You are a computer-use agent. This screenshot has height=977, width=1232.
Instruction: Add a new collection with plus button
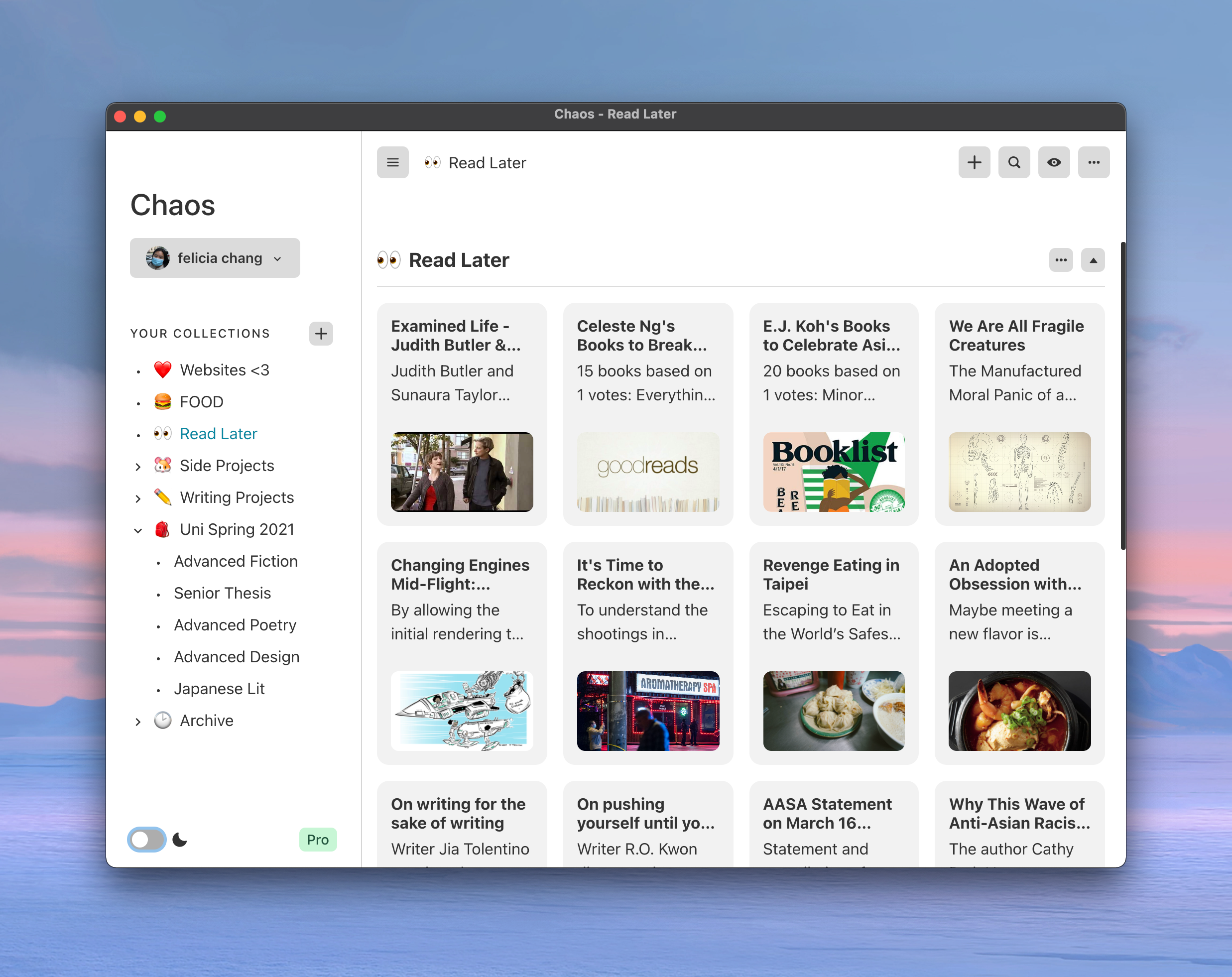coord(321,333)
